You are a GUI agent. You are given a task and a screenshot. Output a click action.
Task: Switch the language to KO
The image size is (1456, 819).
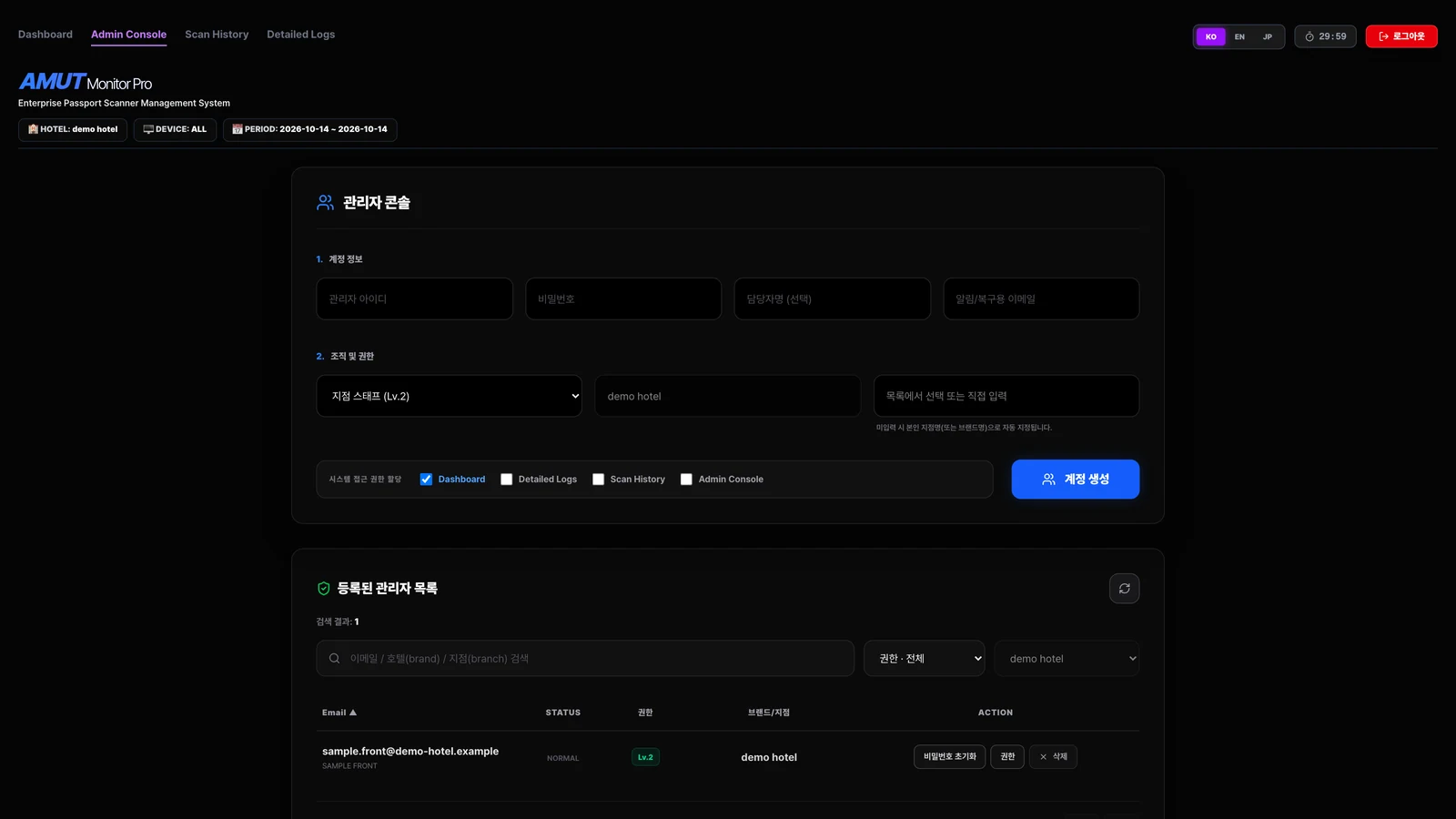tap(1210, 36)
